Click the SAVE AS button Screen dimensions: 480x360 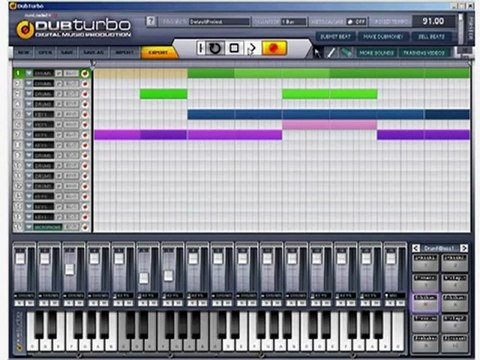coord(94,53)
